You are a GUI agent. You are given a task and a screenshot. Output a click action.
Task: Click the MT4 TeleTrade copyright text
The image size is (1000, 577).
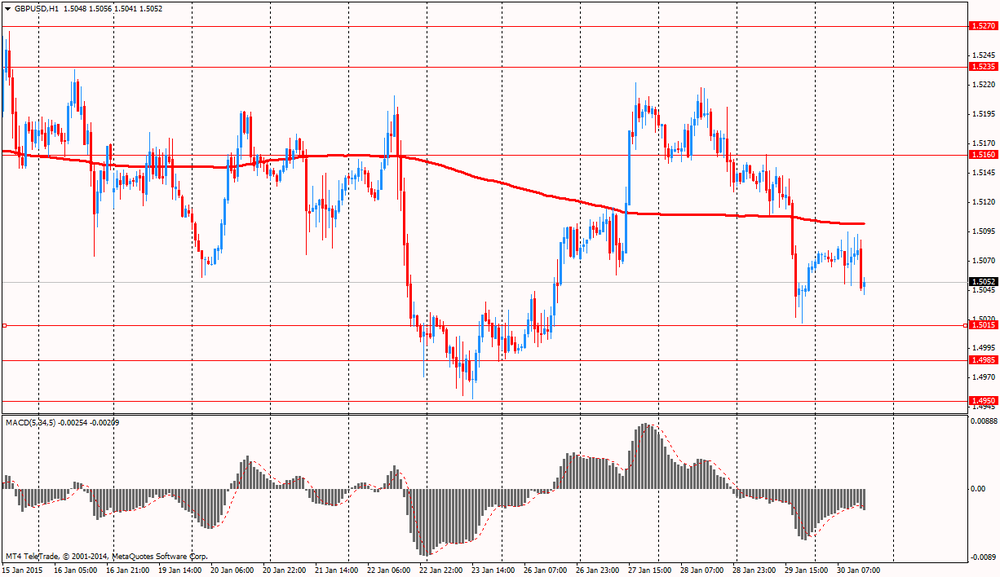[x=106, y=555]
